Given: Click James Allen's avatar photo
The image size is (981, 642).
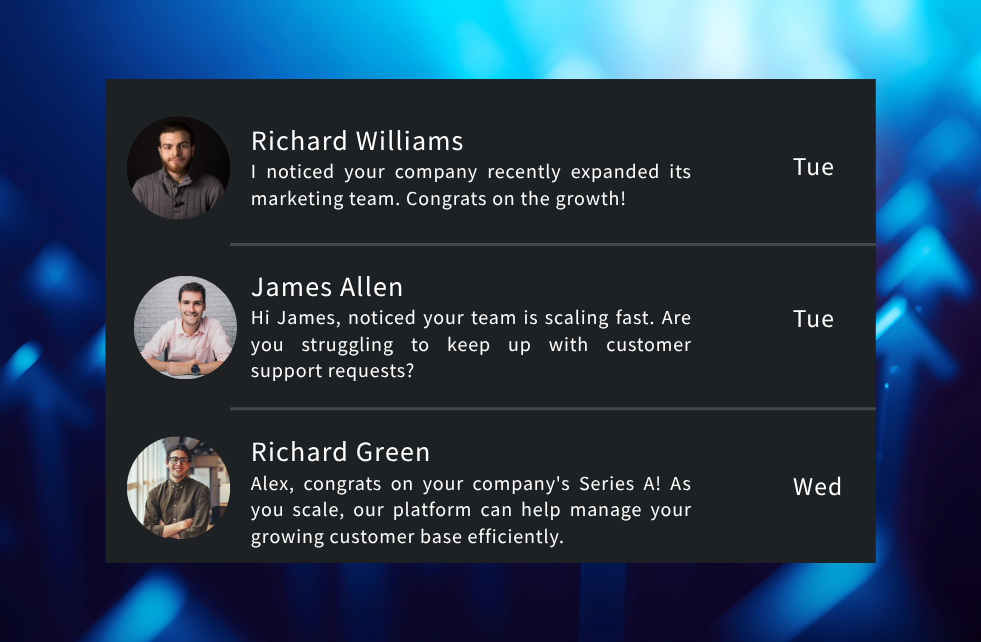Looking at the screenshot, I should 186,327.
